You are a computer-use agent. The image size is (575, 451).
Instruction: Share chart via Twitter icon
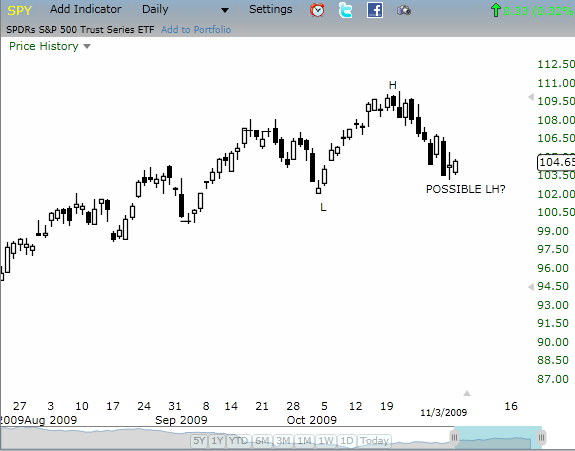pyautogui.click(x=345, y=10)
